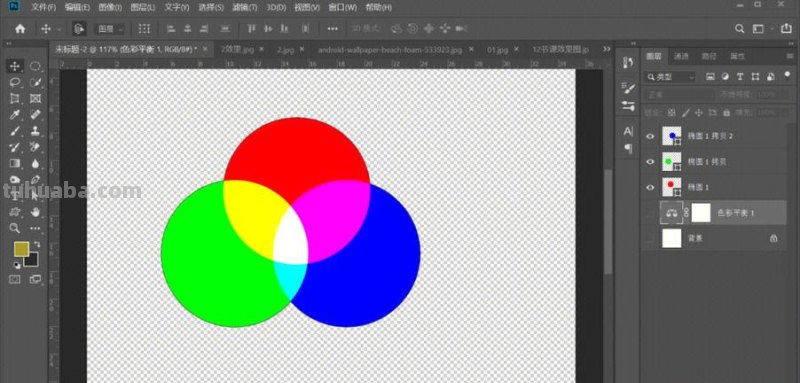This screenshot has height=383, width=800.
Task: Open the Paragraph panel icon
Action: [x=628, y=148]
